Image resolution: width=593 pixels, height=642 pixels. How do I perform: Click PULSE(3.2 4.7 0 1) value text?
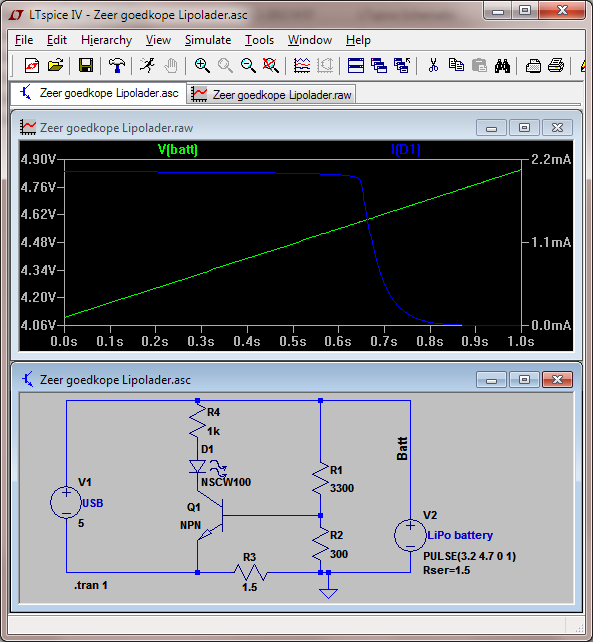tap(469, 556)
